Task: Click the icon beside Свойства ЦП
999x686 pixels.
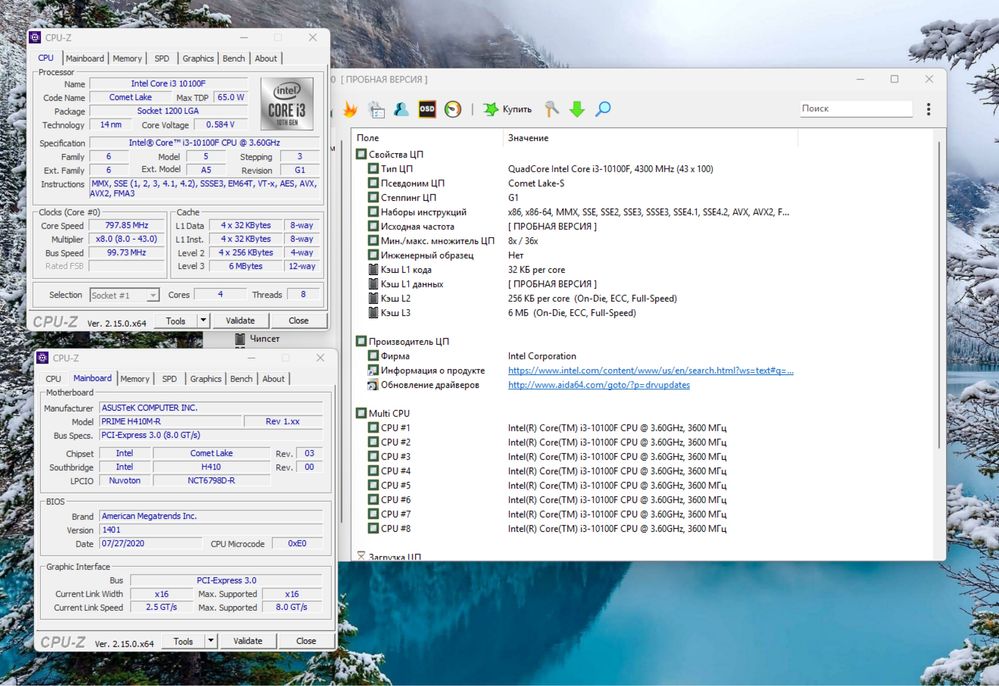Action: [x=361, y=154]
